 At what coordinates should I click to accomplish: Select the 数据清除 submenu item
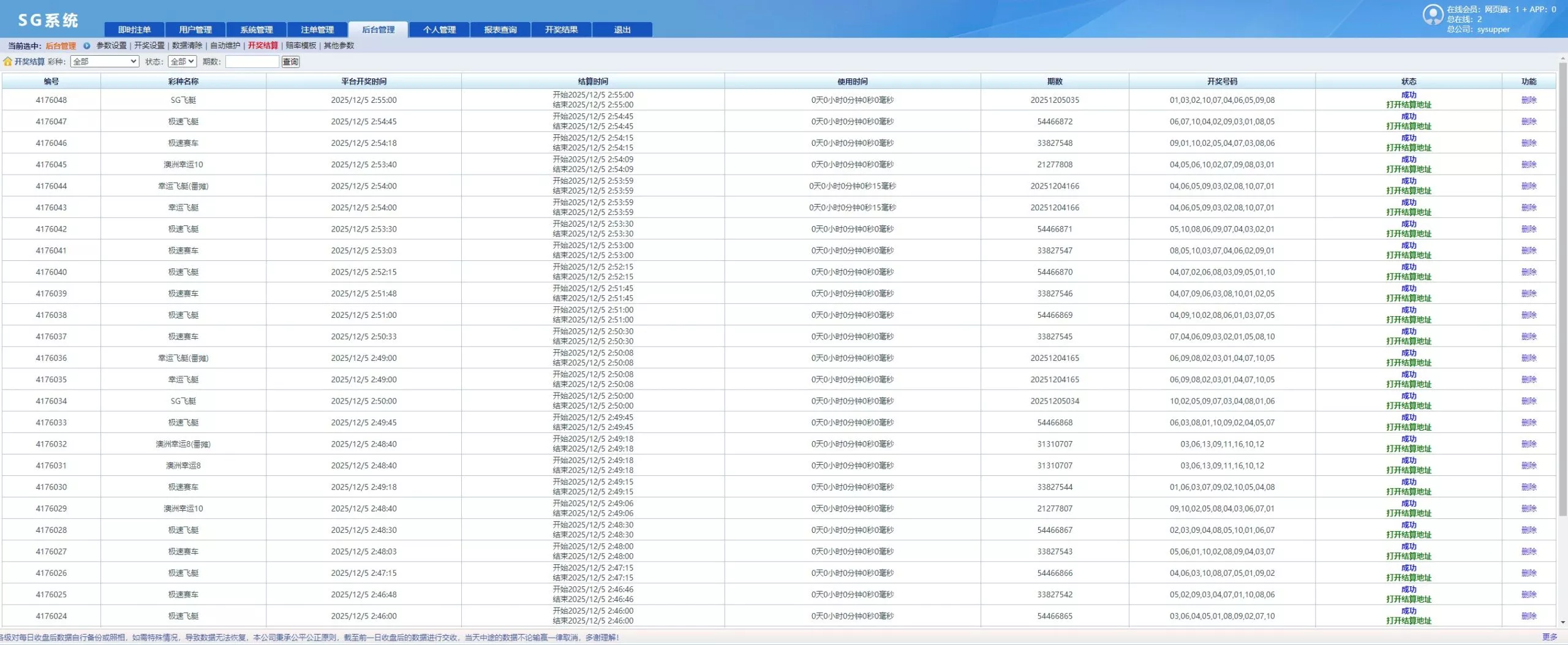187,46
